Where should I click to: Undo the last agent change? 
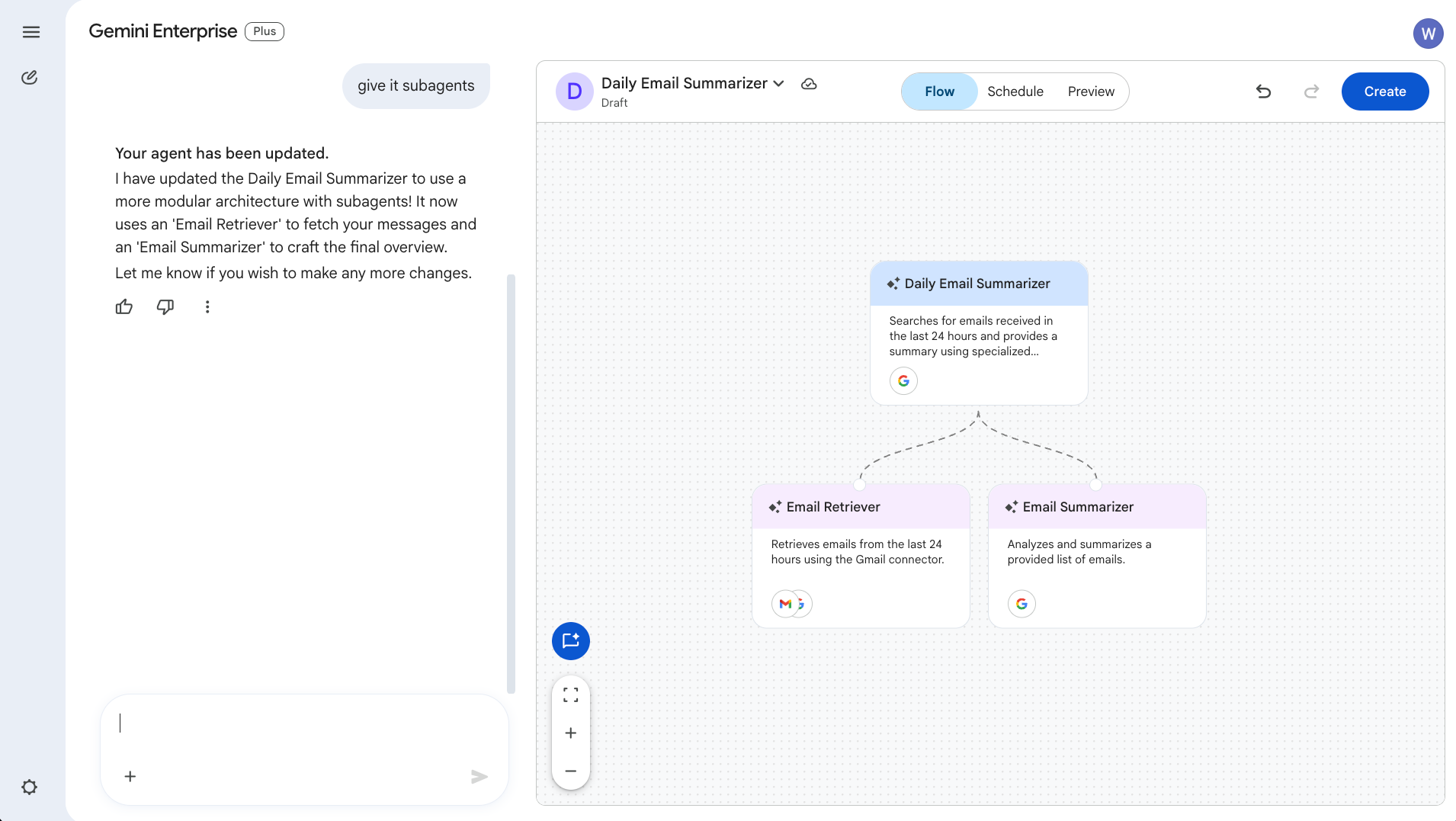(1263, 91)
